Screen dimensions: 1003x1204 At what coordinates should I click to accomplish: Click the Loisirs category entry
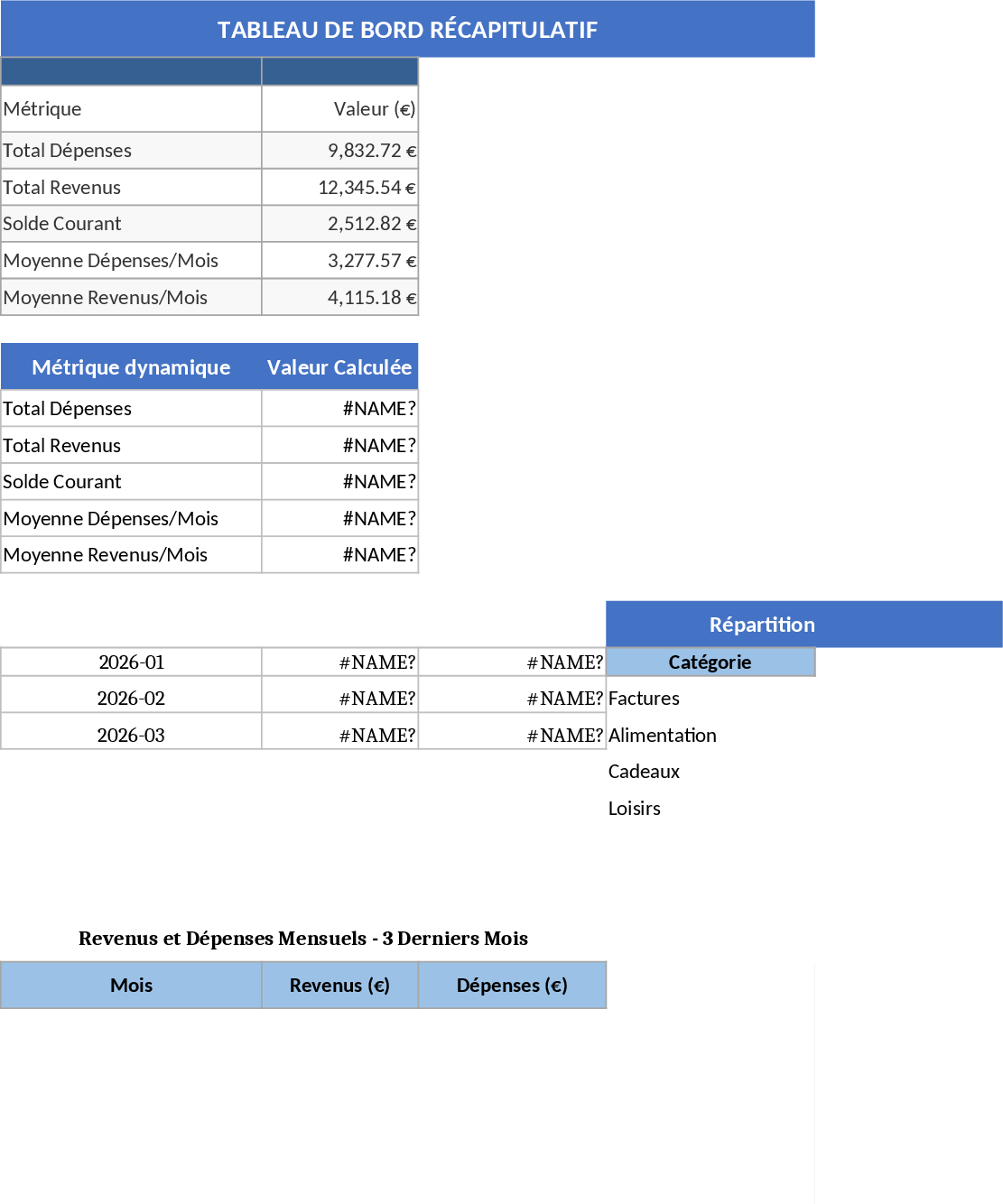coord(635,808)
